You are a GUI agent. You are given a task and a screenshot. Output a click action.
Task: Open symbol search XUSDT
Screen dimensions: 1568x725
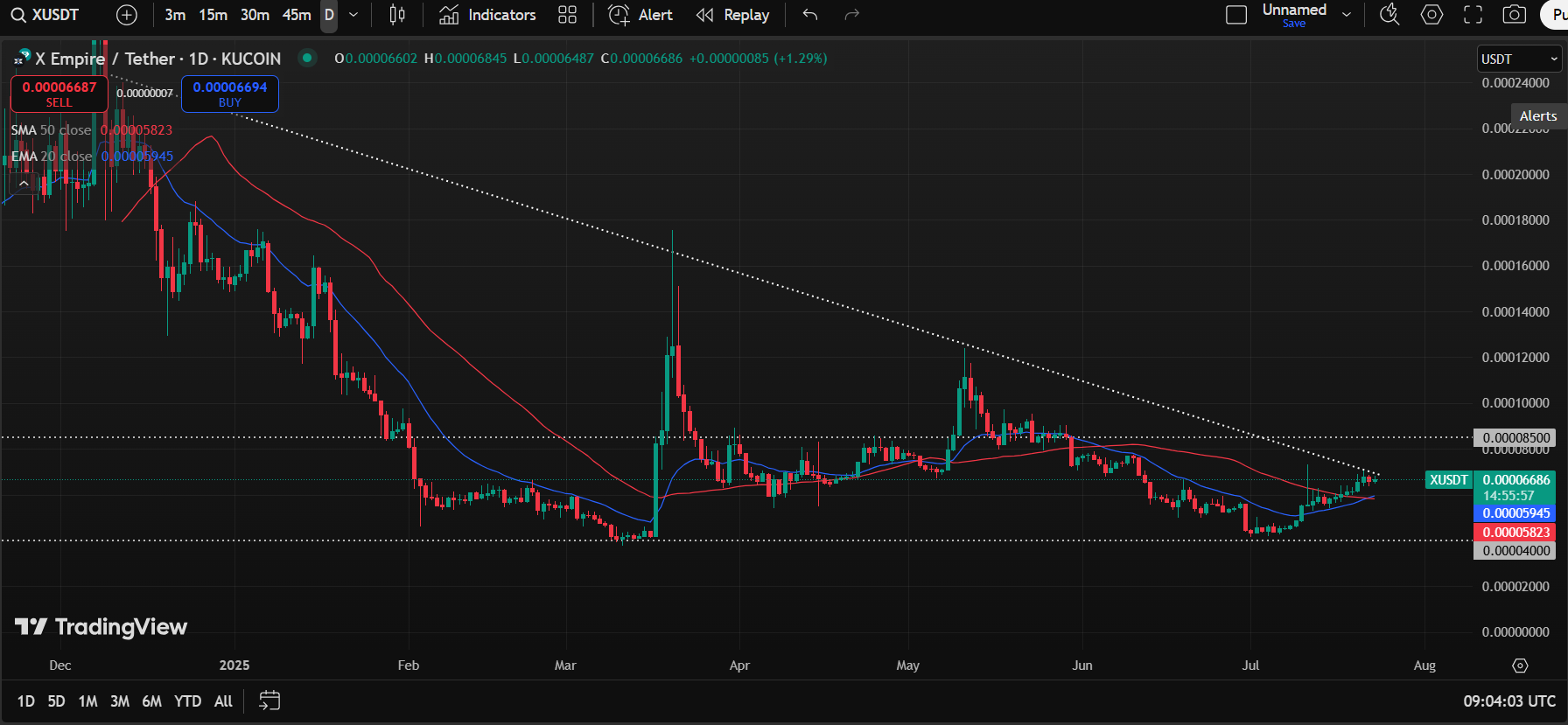pyautogui.click(x=45, y=15)
